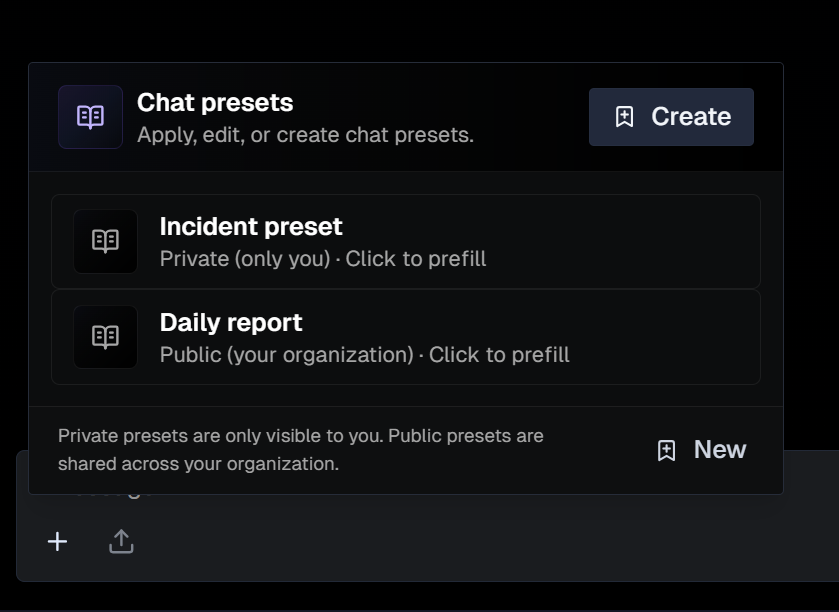
Task: Click the purple Chat presets book icon
Action: tap(89, 117)
